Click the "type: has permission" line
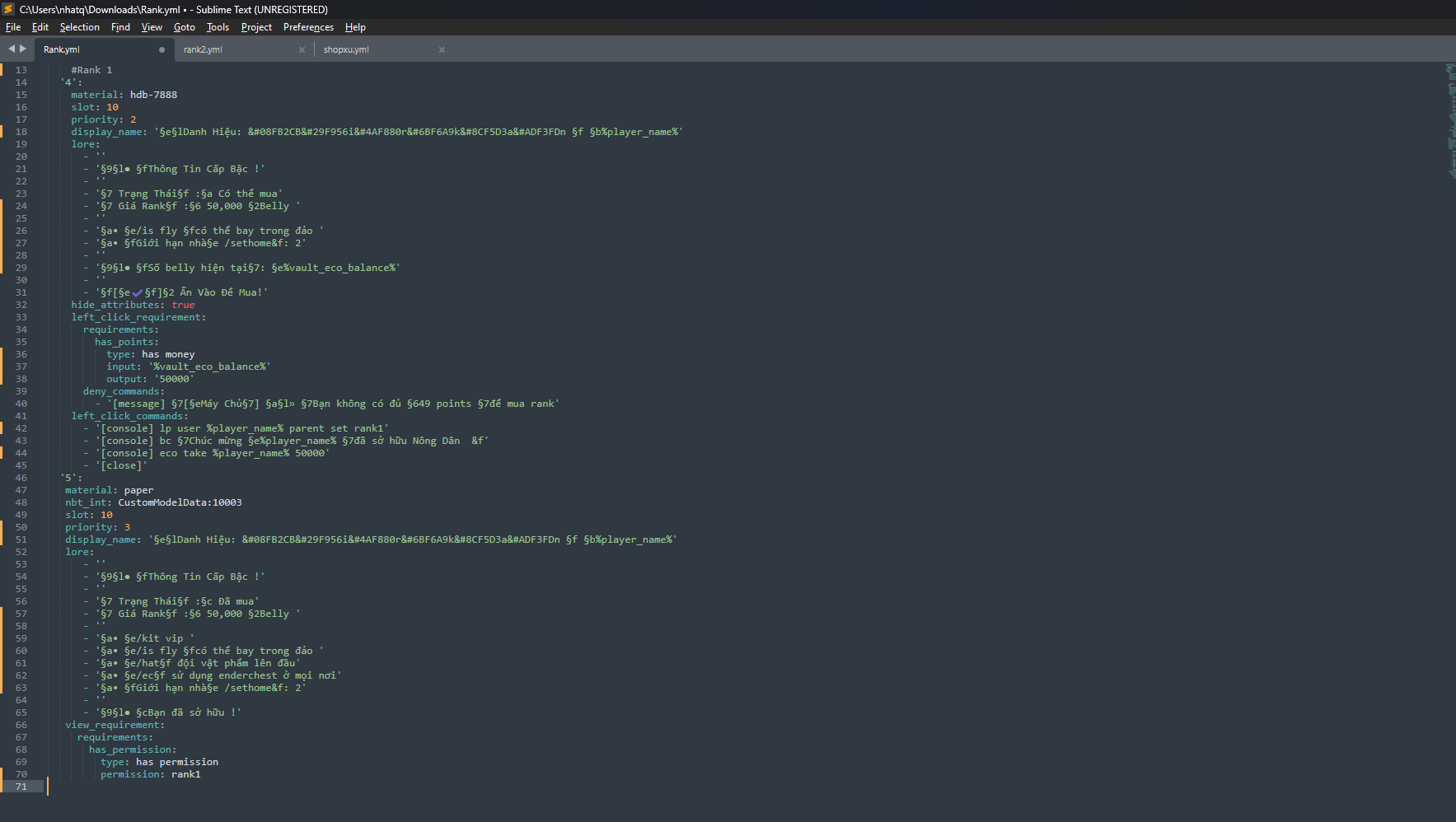Viewport: 1456px width, 822px height. [160, 762]
